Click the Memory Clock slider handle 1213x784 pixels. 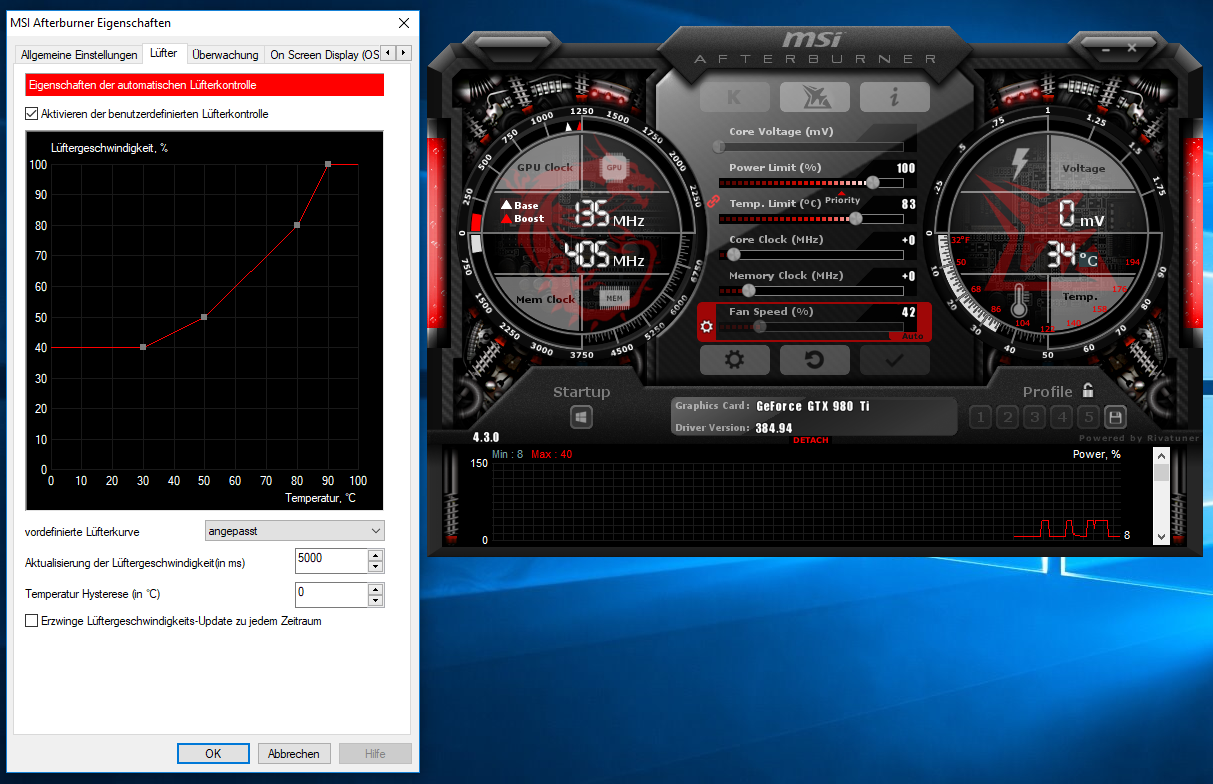(x=749, y=290)
